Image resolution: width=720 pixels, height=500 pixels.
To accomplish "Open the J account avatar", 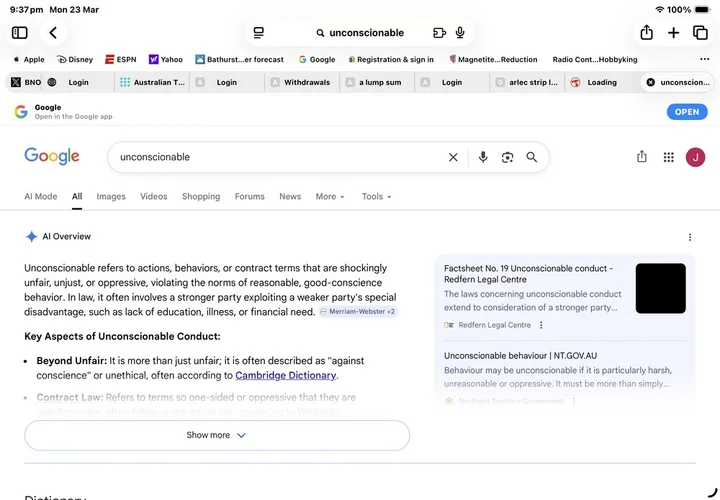I will pyautogui.click(x=695, y=157).
